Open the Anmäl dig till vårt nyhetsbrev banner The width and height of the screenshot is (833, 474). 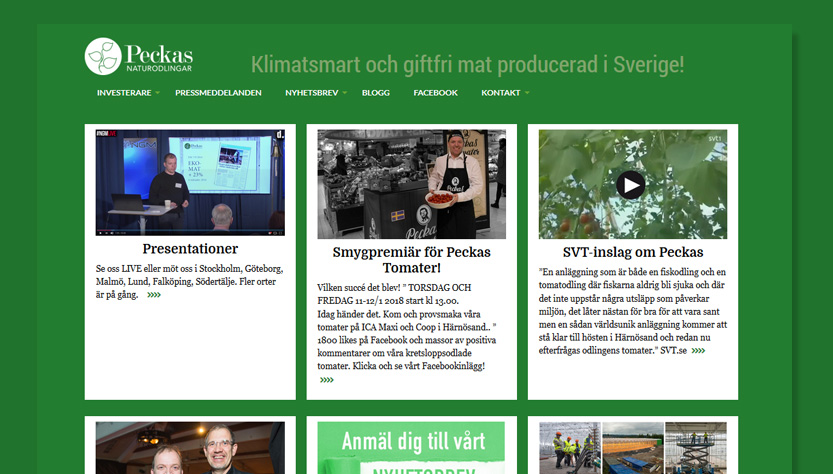411,447
